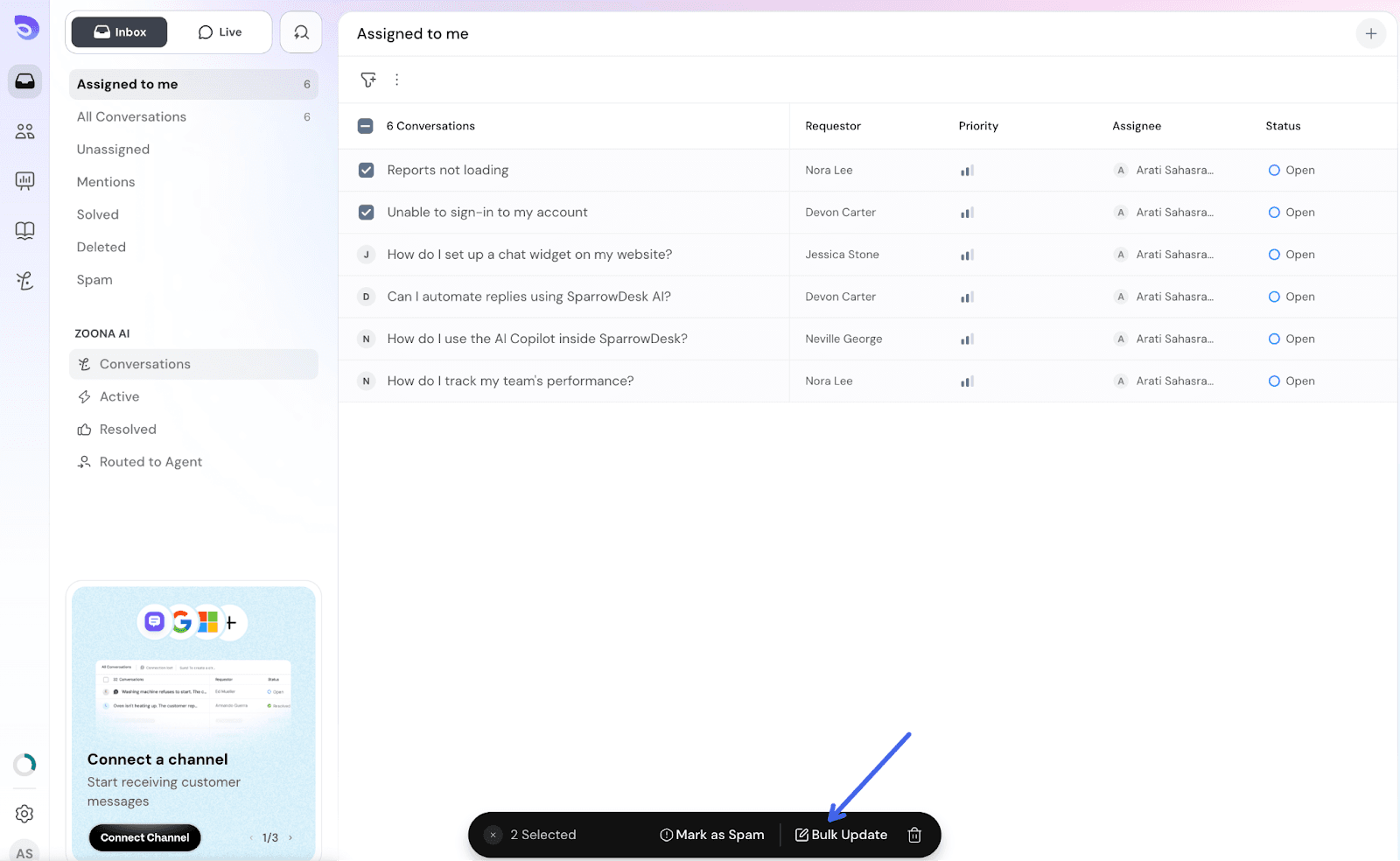Open the Unassigned view
This screenshot has height=861, width=1400.
(193, 150)
